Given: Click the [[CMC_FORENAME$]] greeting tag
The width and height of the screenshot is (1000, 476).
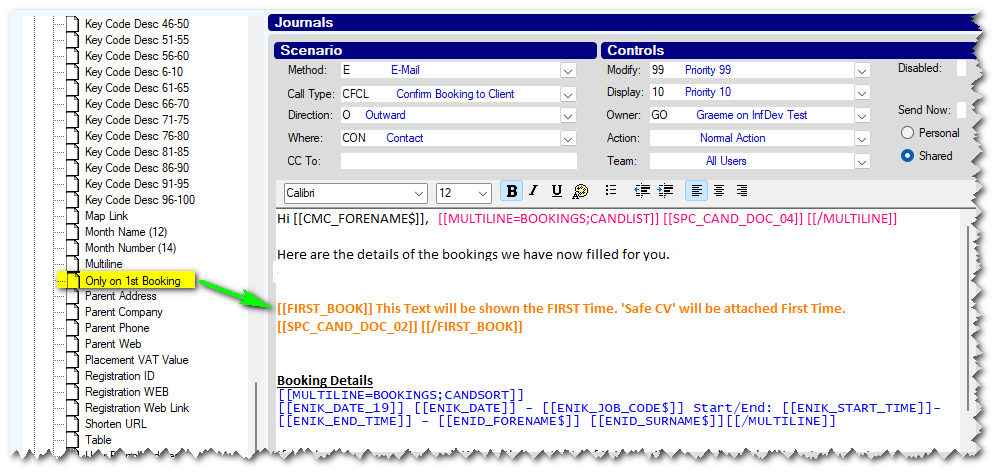Looking at the screenshot, I should coord(360,219).
